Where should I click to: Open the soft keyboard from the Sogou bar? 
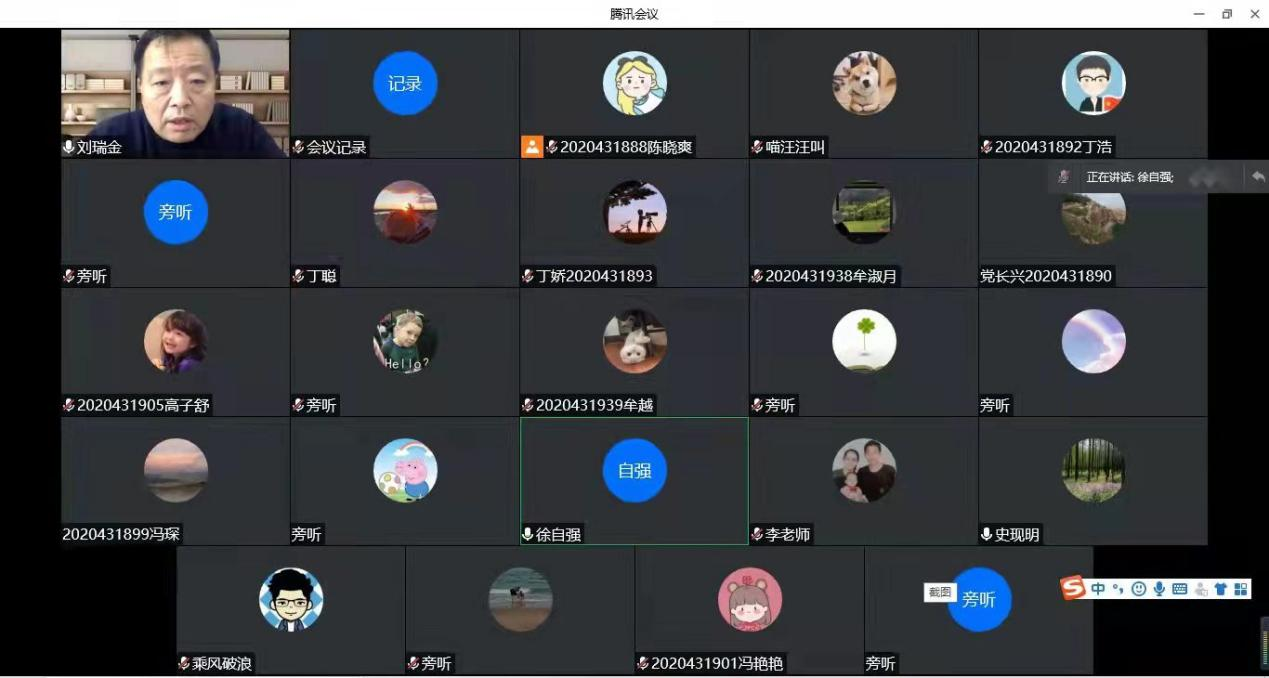(1179, 589)
